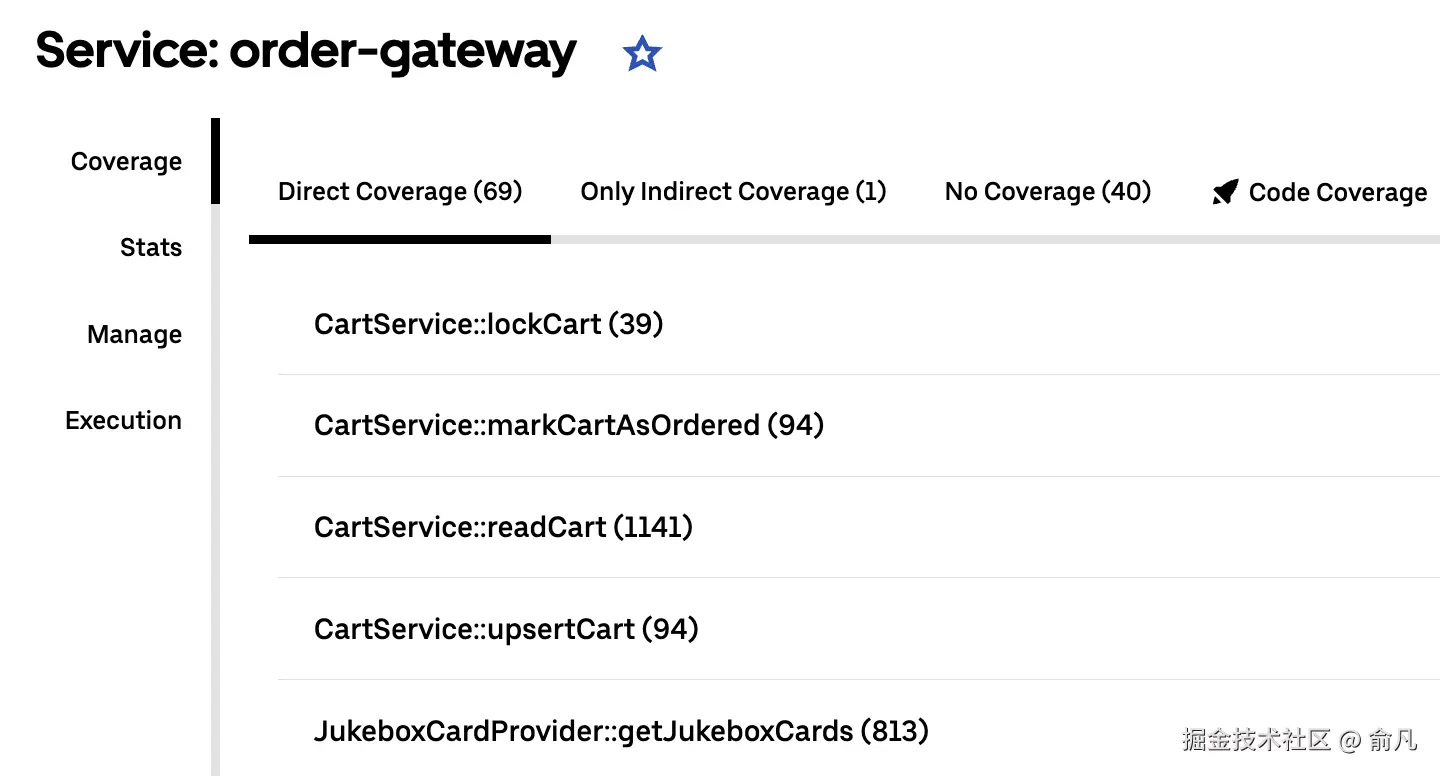Click the Service: order-gateway page heading

point(306,51)
